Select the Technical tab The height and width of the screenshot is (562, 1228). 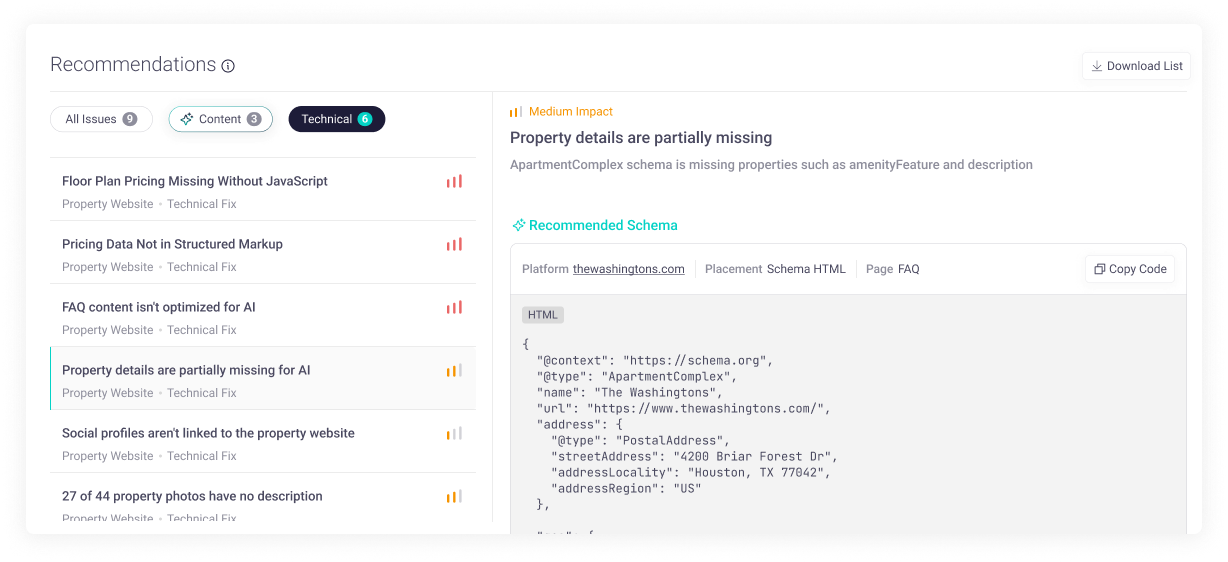coord(337,119)
